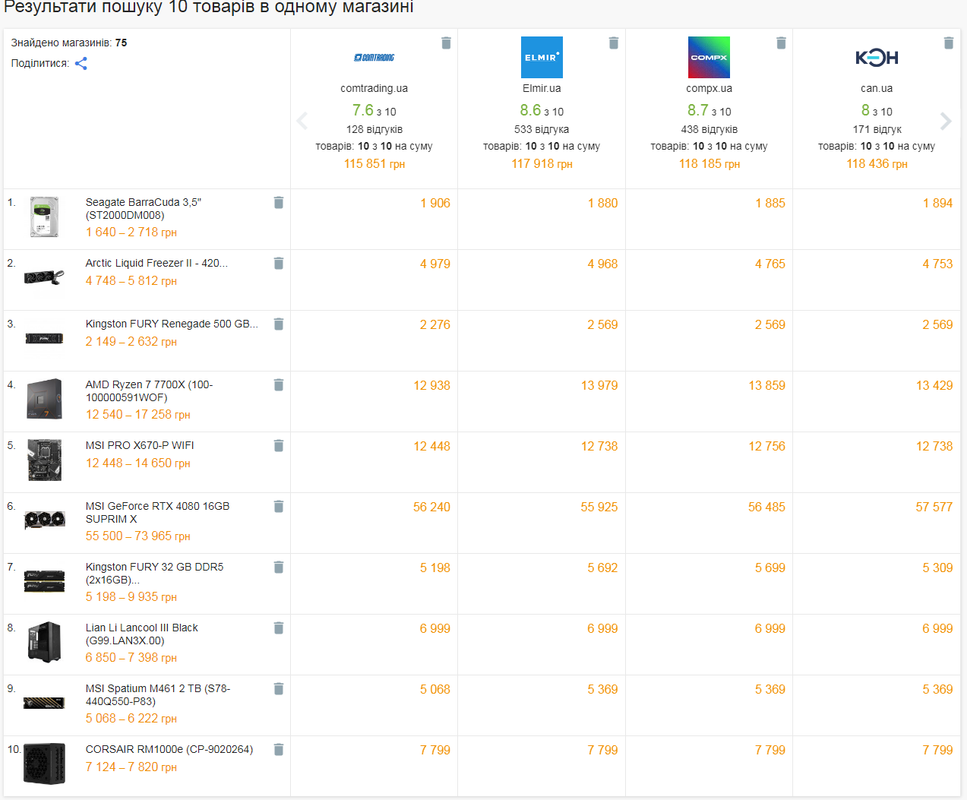Open the Elmir.ua store link

[x=541, y=88]
